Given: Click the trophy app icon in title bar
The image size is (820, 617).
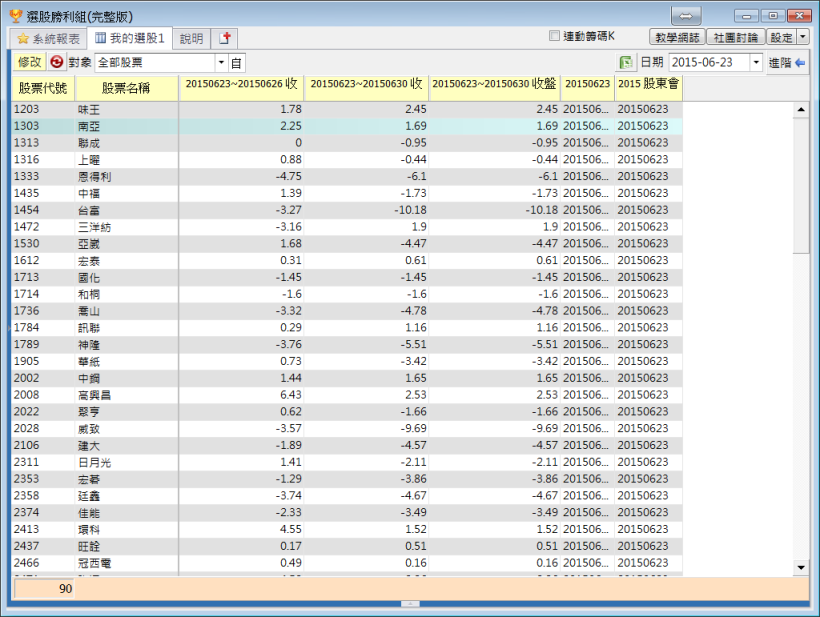Looking at the screenshot, I should point(15,16).
